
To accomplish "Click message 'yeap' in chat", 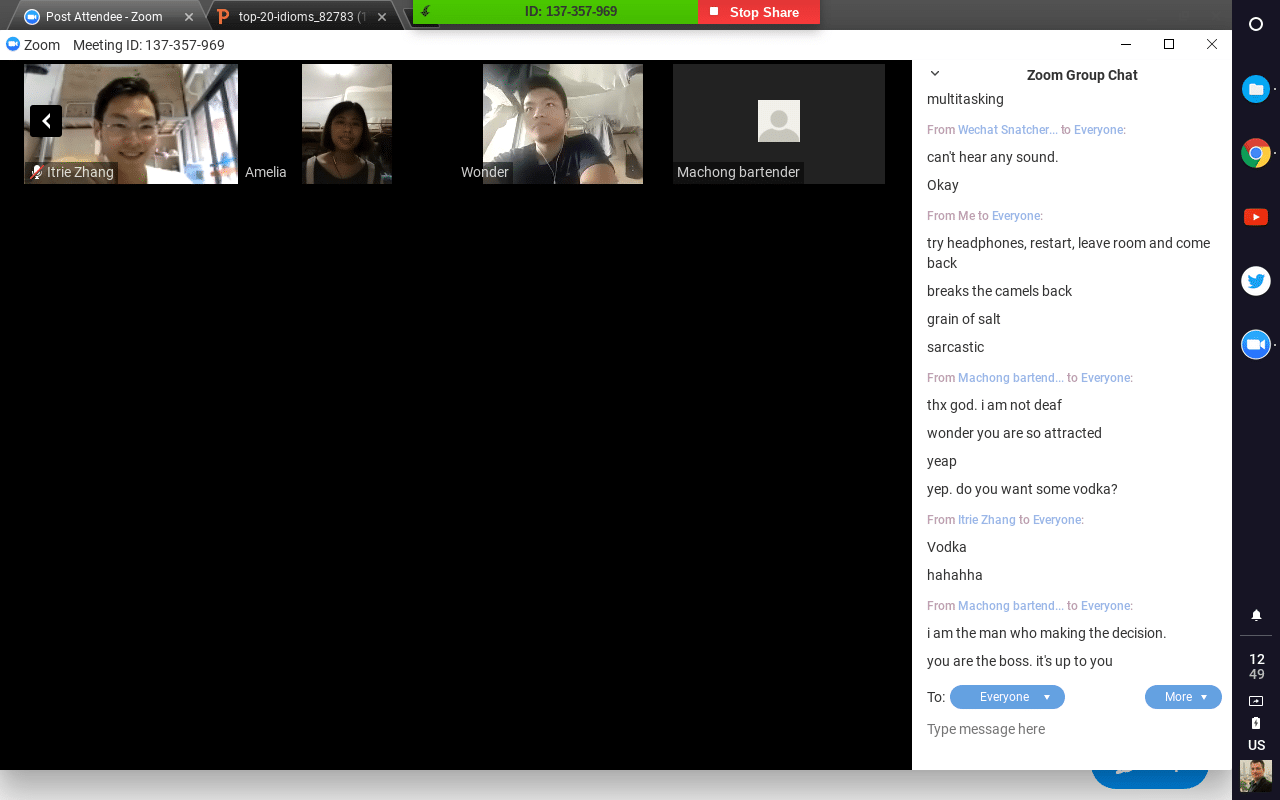I will point(942,461).
